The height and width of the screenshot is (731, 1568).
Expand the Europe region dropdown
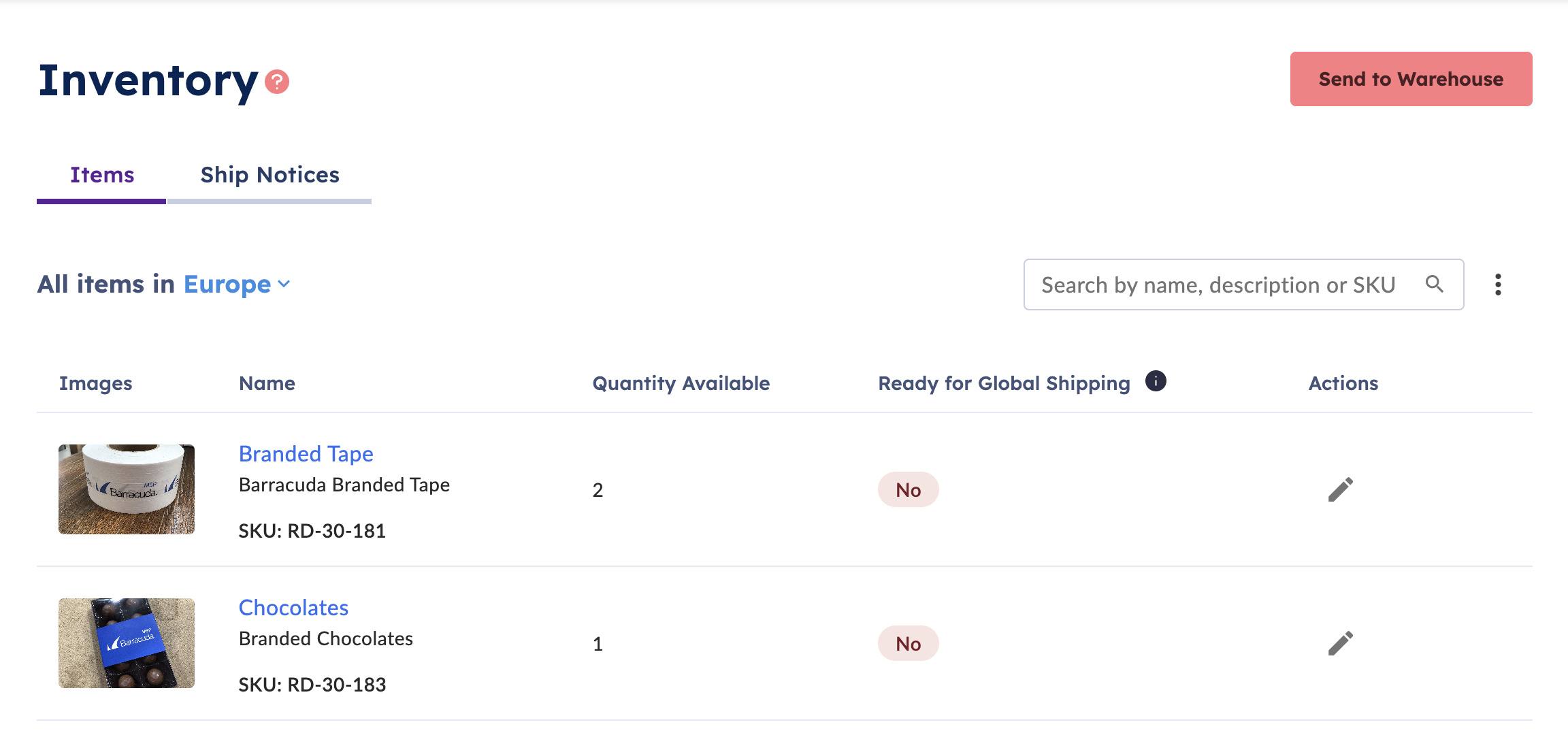(237, 284)
